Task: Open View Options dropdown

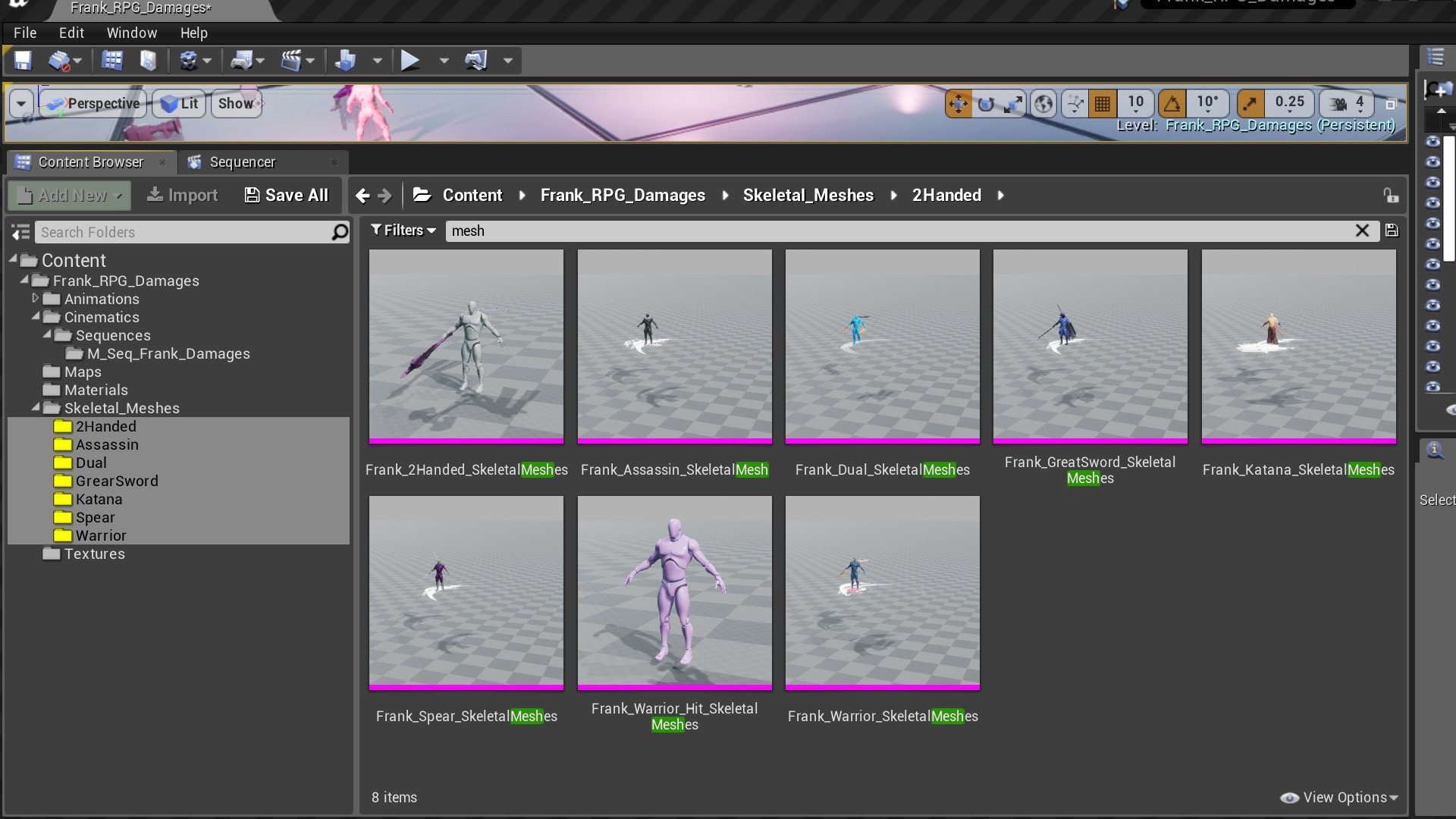Action: [x=1339, y=797]
